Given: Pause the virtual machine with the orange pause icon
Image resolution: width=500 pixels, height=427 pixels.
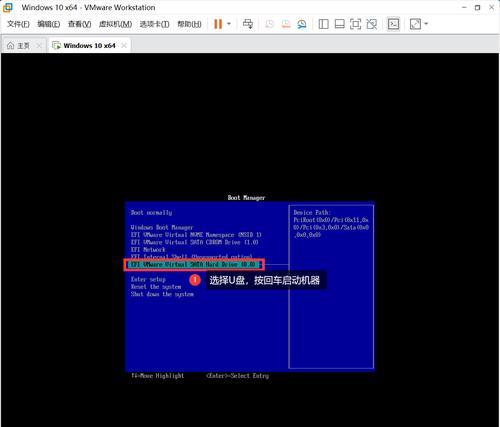Looking at the screenshot, I should (218, 24).
